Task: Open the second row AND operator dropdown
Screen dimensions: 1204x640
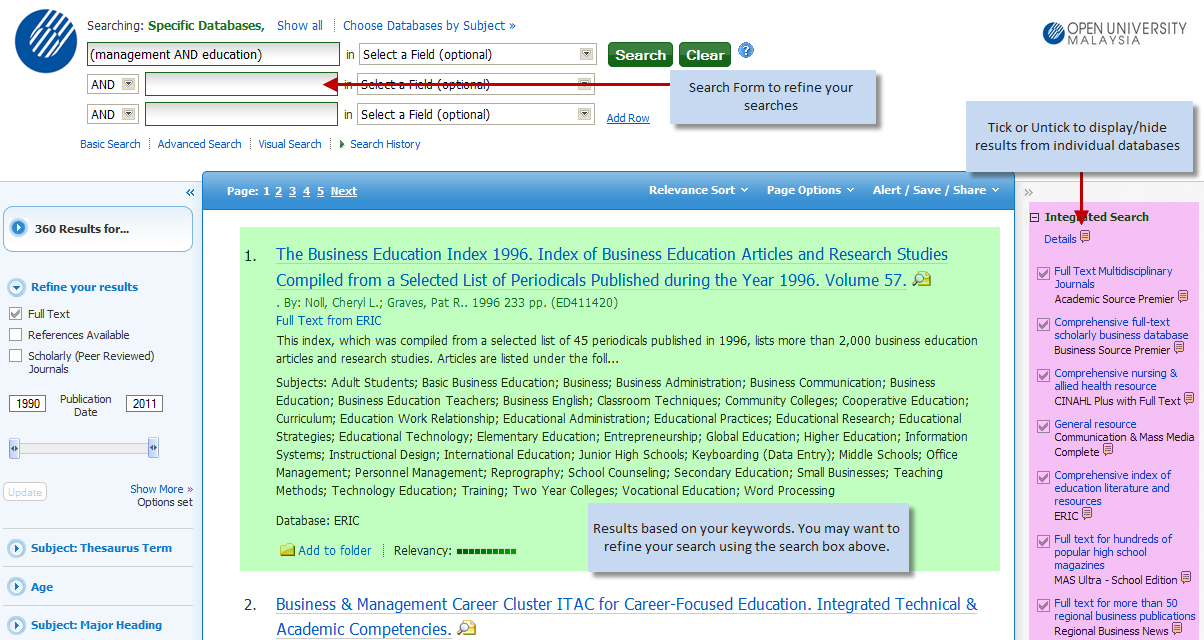Action: [113, 84]
